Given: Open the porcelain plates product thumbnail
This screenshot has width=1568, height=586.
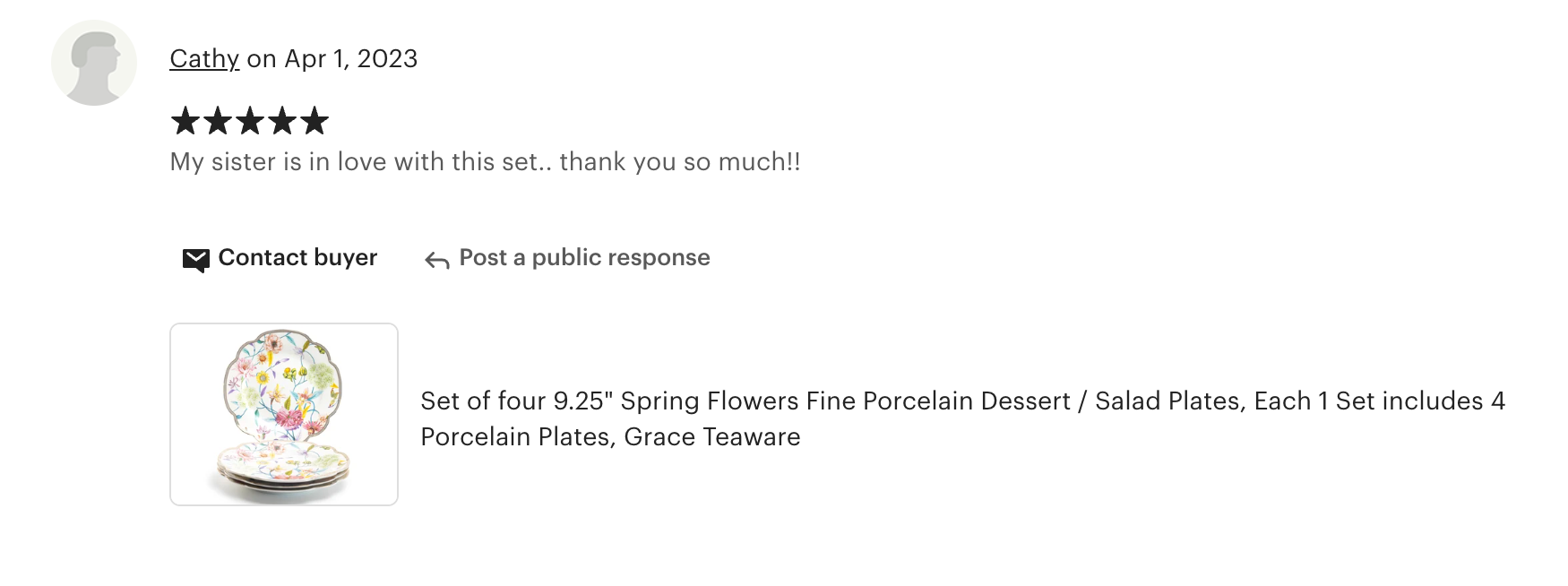Looking at the screenshot, I should [284, 414].
